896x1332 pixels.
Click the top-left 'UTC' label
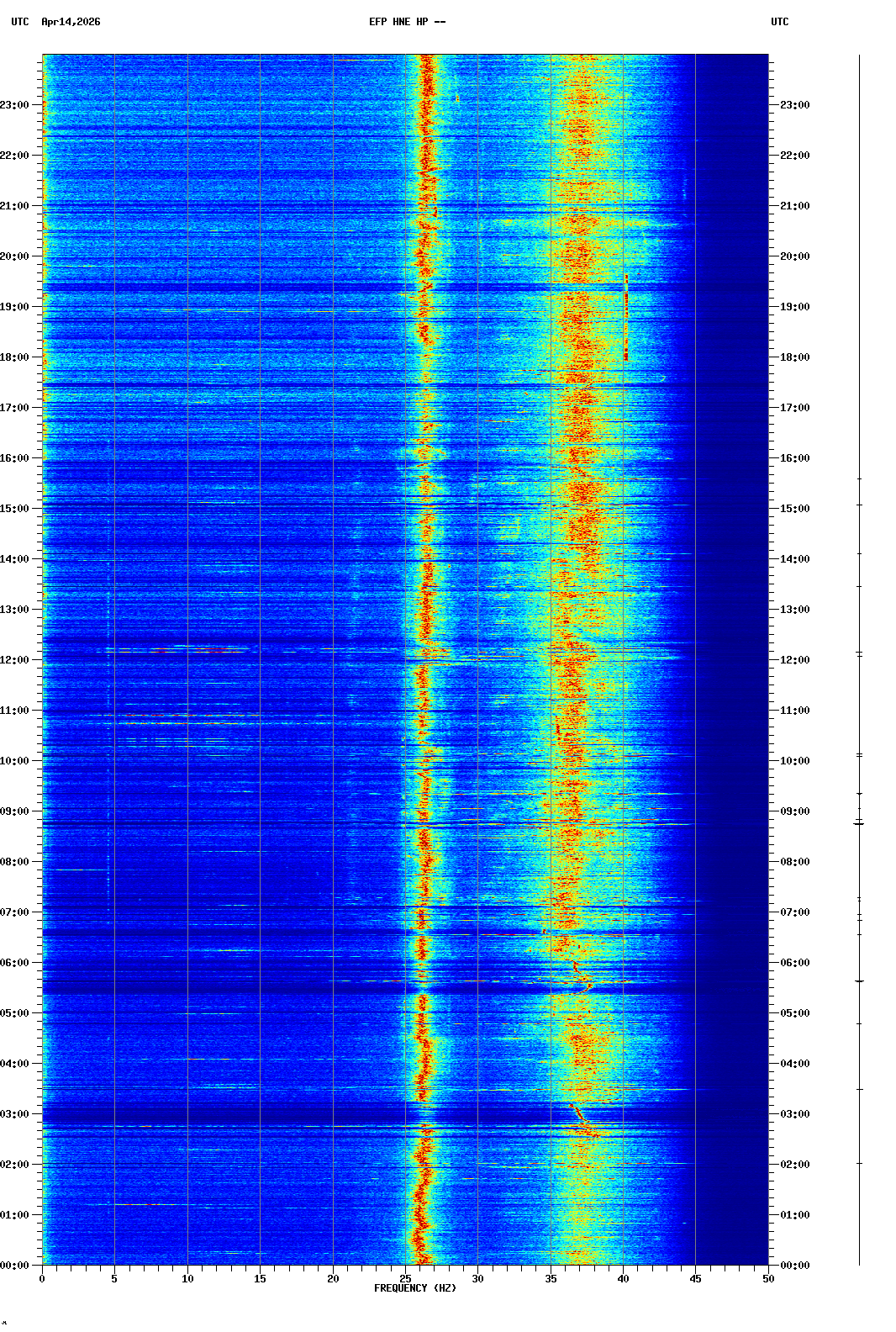(19, 22)
